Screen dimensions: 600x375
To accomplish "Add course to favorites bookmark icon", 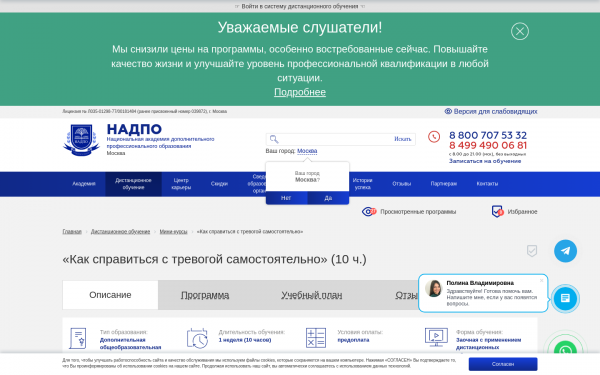I will click(532, 251).
